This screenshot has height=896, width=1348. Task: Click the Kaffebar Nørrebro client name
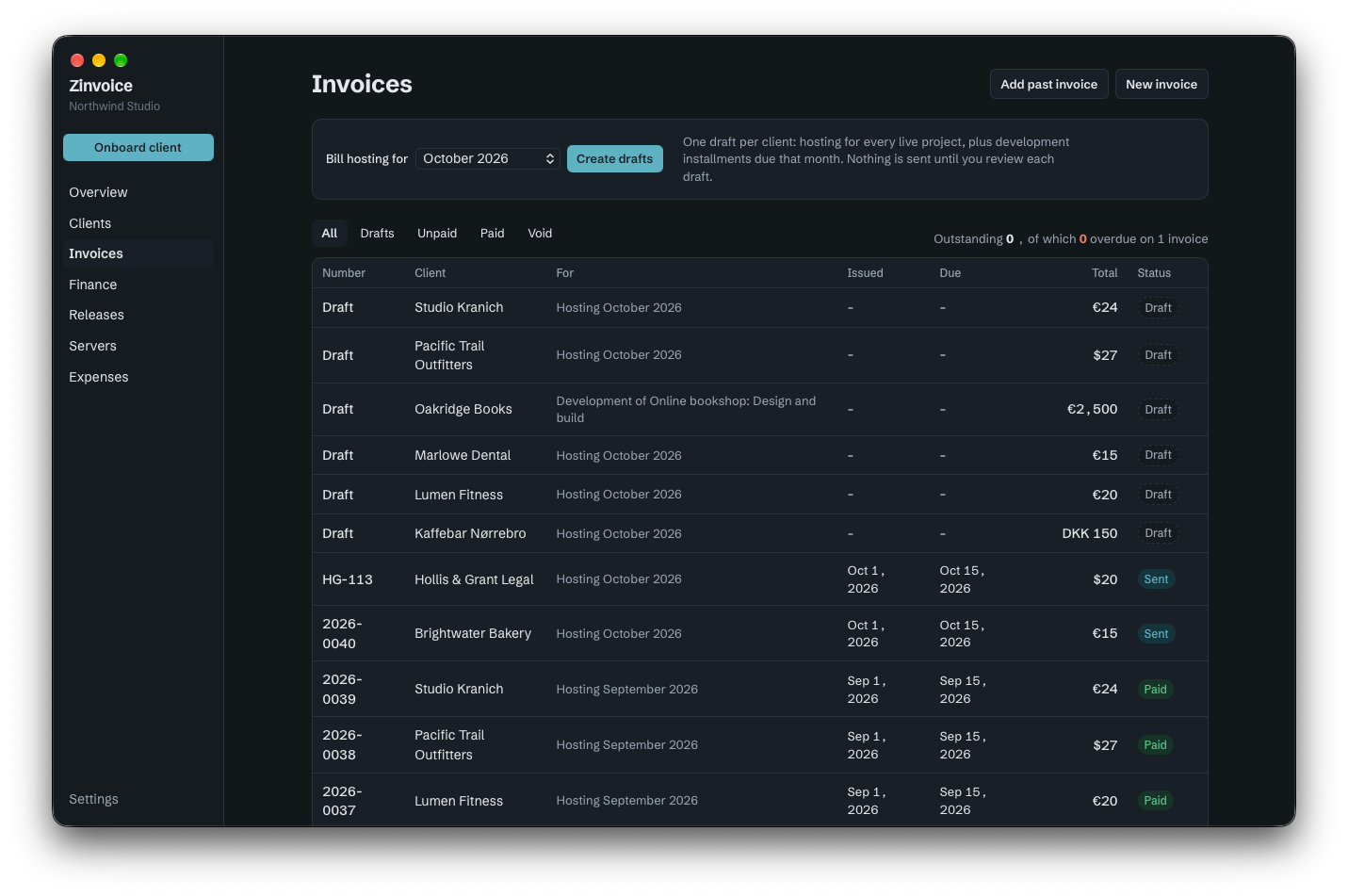point(470,533)
